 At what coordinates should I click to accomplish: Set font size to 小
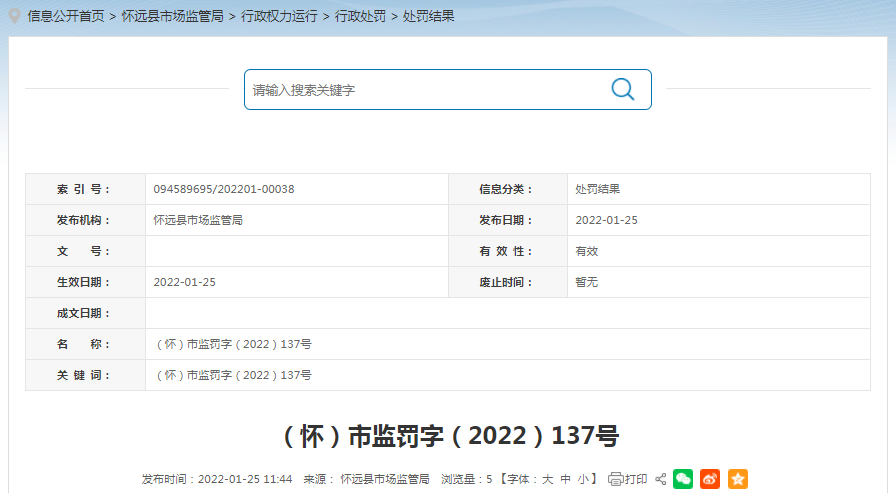pyautogui.click(x=582, y=479)
